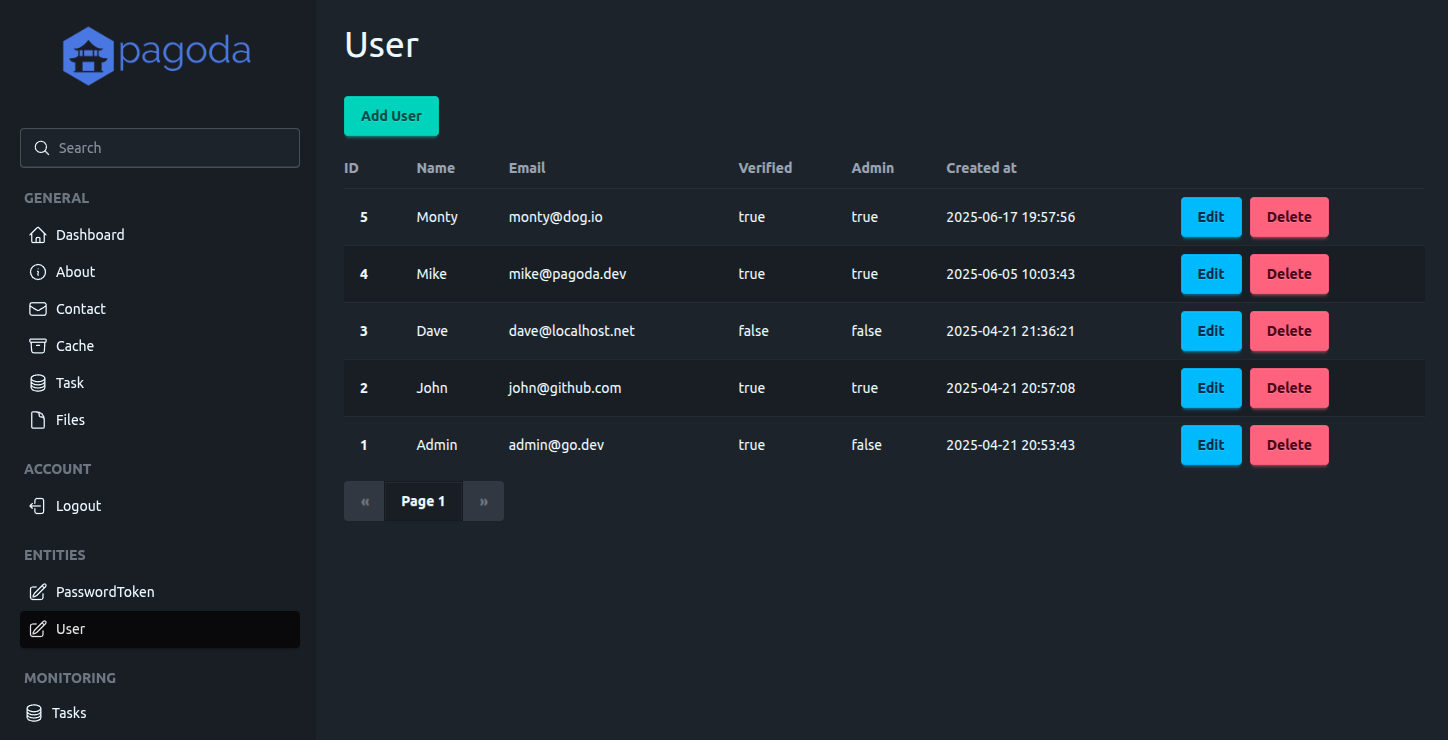Edit the user Monty

point(1210,217)
